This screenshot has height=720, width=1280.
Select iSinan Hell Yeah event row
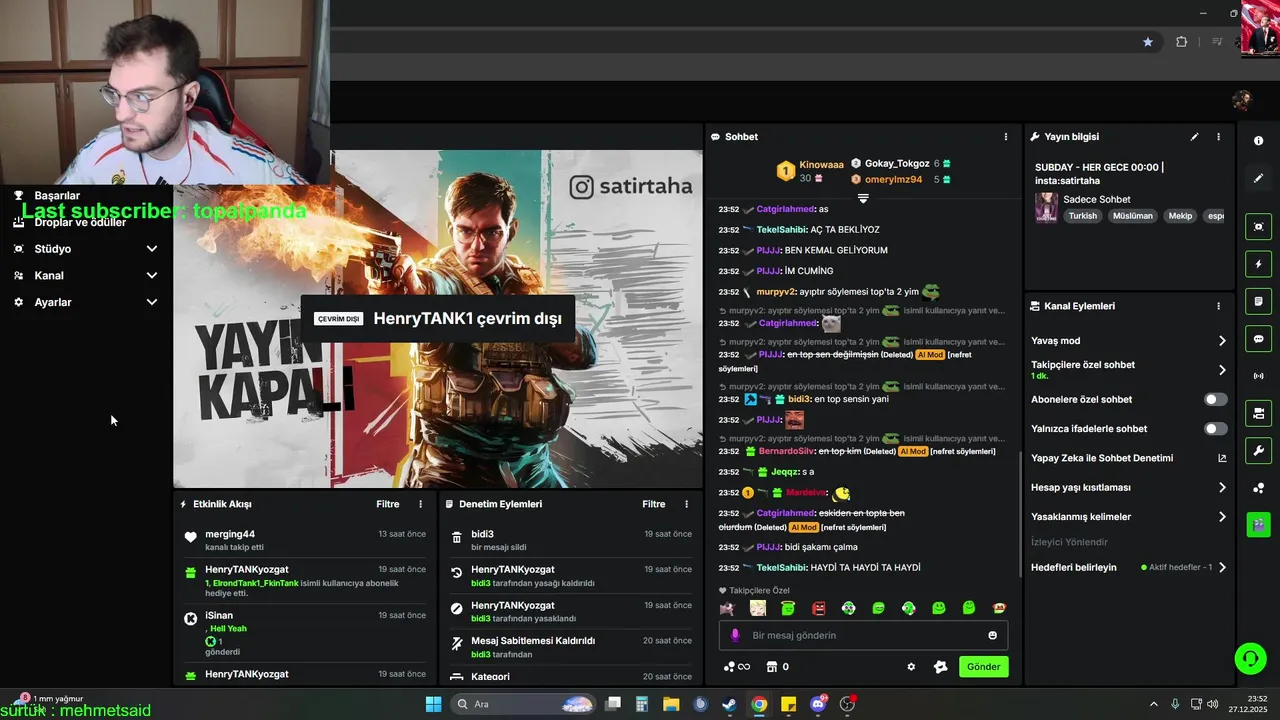[305, 633]
